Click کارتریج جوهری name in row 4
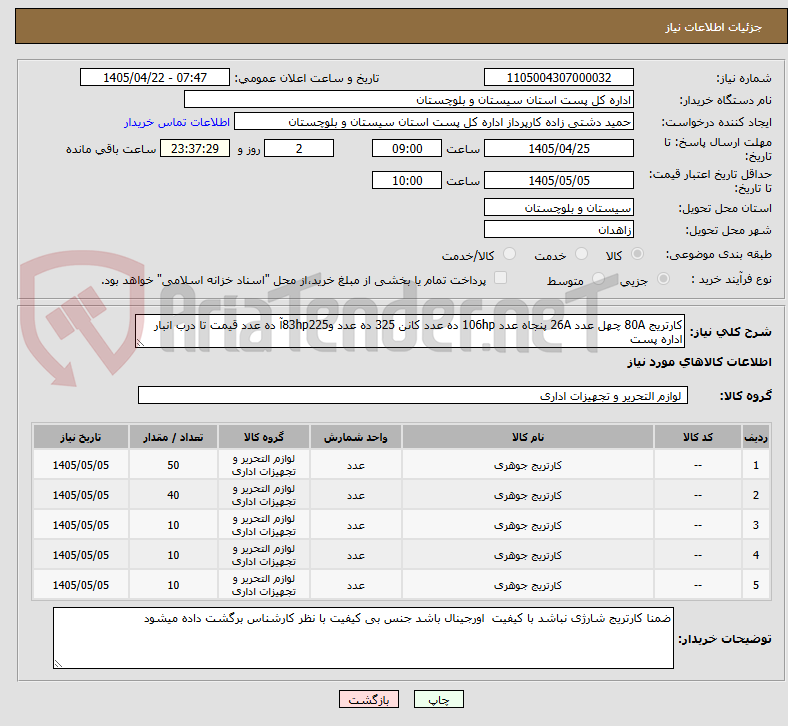 [528, 555]
